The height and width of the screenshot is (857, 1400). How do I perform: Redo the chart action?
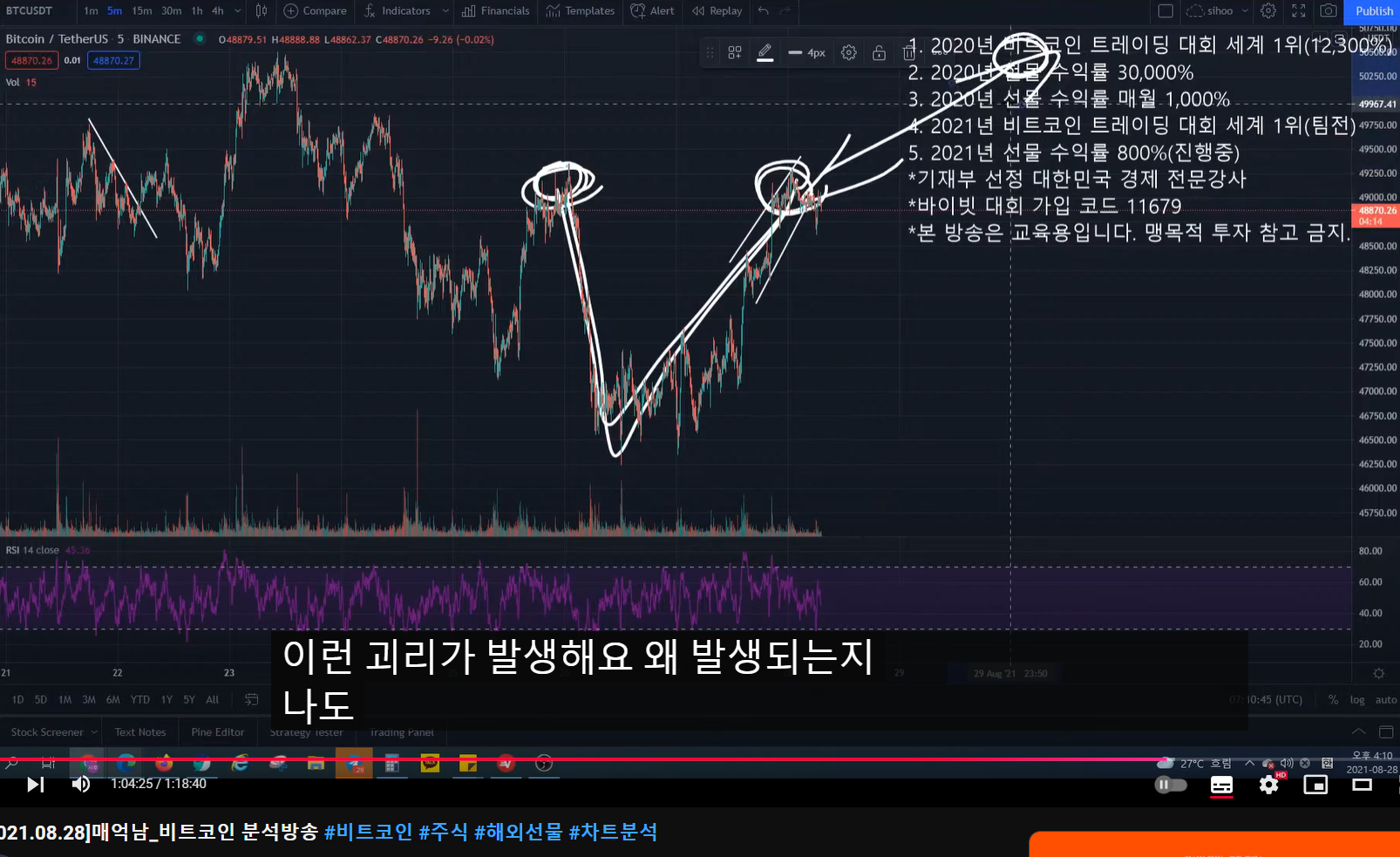click(785, 11)
